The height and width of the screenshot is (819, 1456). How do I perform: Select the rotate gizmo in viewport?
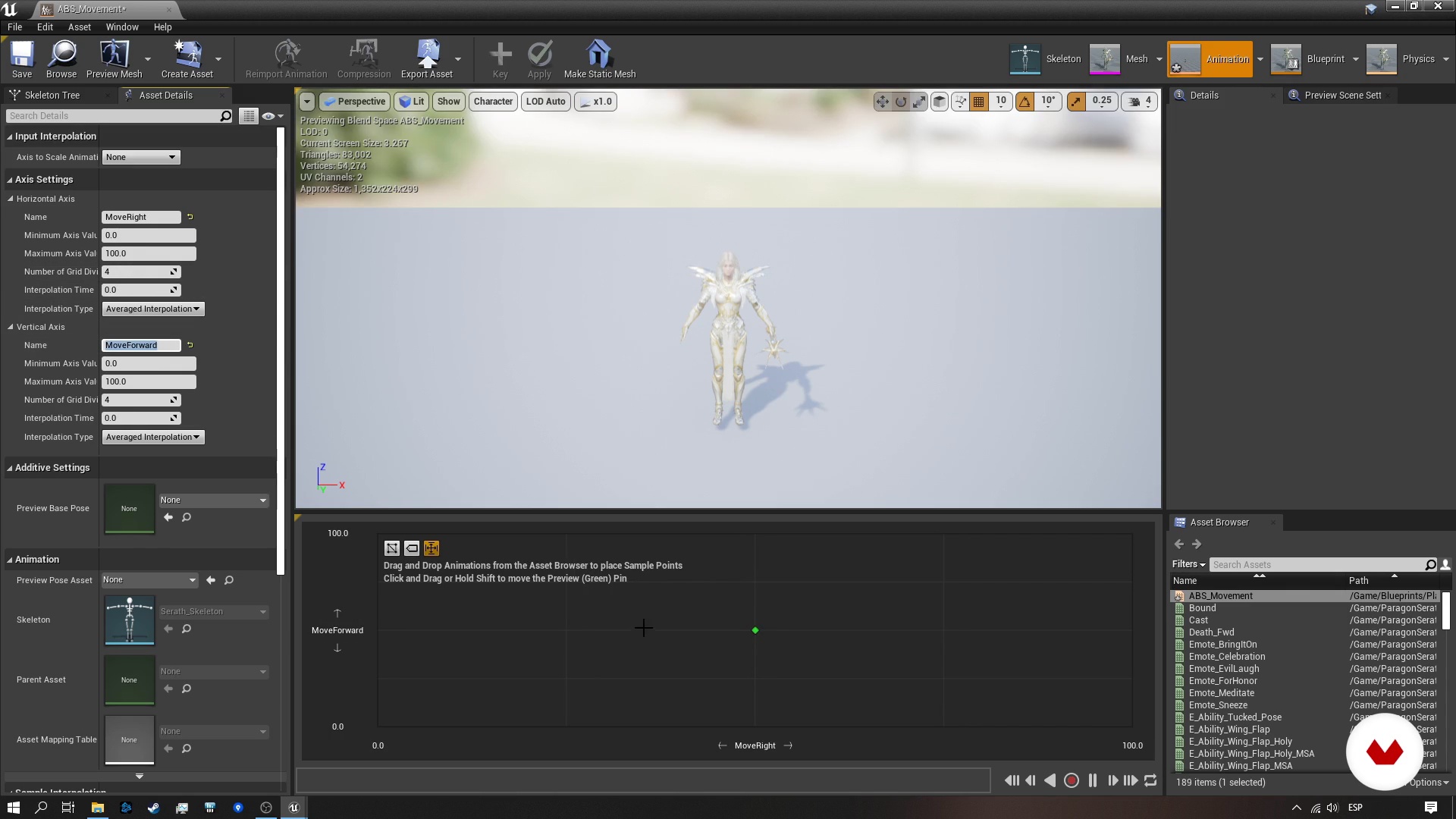pos(901,102)
